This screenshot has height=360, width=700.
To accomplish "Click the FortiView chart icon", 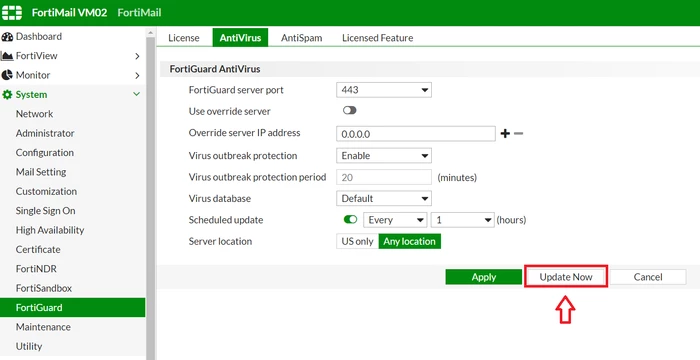I will (x=7, y=56).
